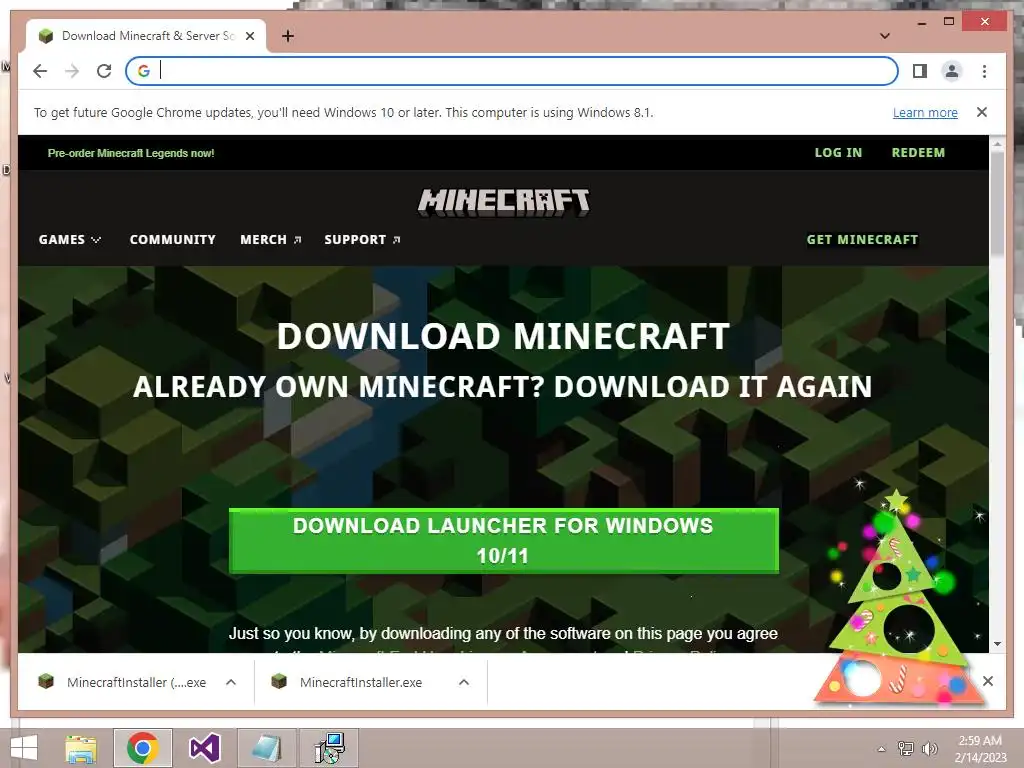Open the Chrome side panel icon

coord(920,71)
